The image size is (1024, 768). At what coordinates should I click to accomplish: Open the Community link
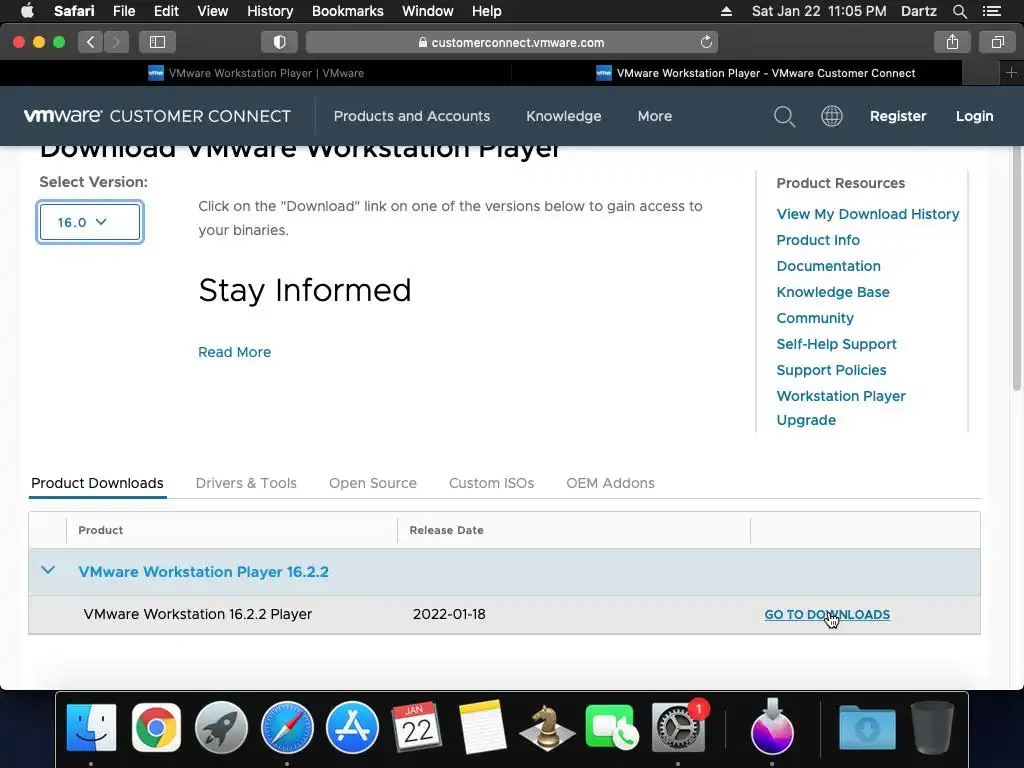pyautogui.click(x=814, y=319)
